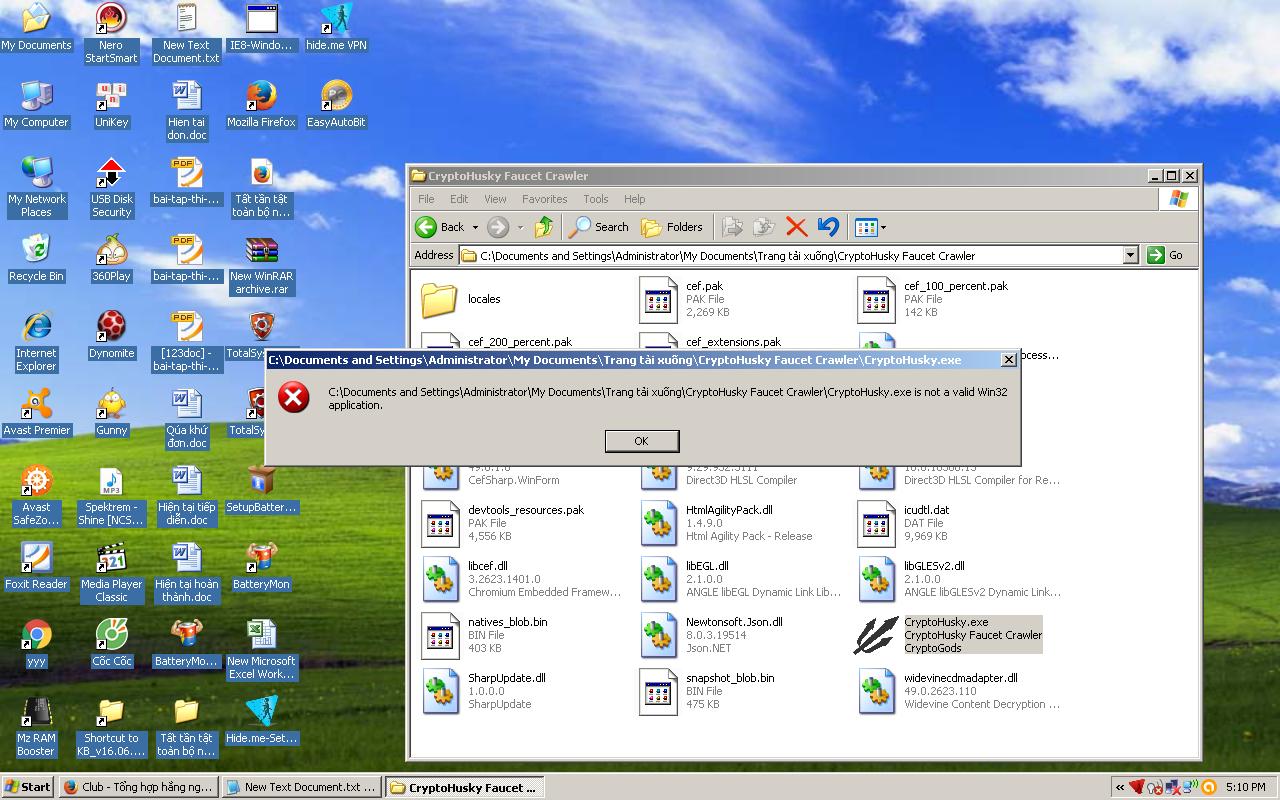The width and height of the screenshot is (1280, 800).
Task: Select the locales folder
Action: [x=439, y=299]
